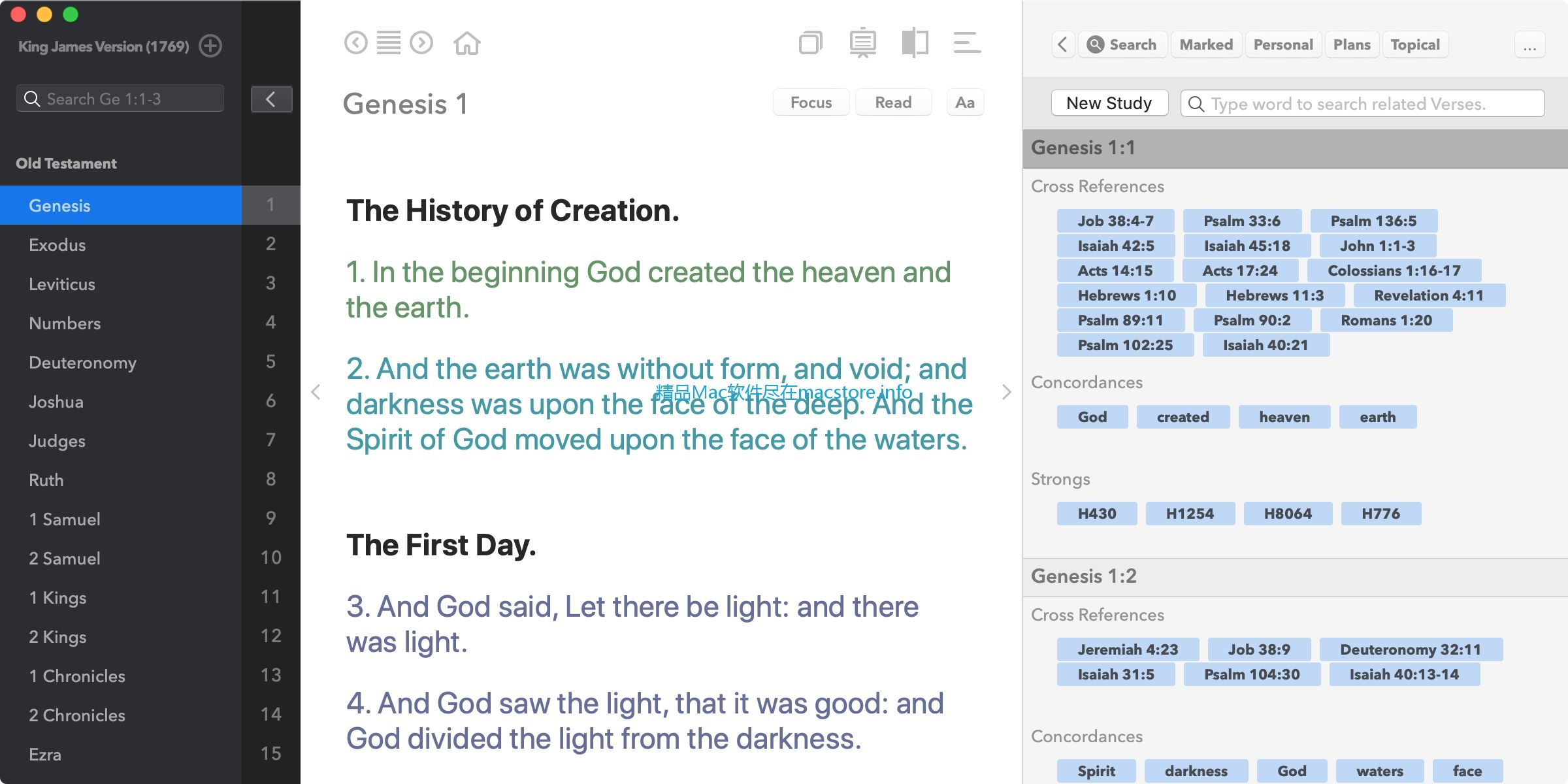
Task: Open the Topical tab
Action: point(1415,44)
